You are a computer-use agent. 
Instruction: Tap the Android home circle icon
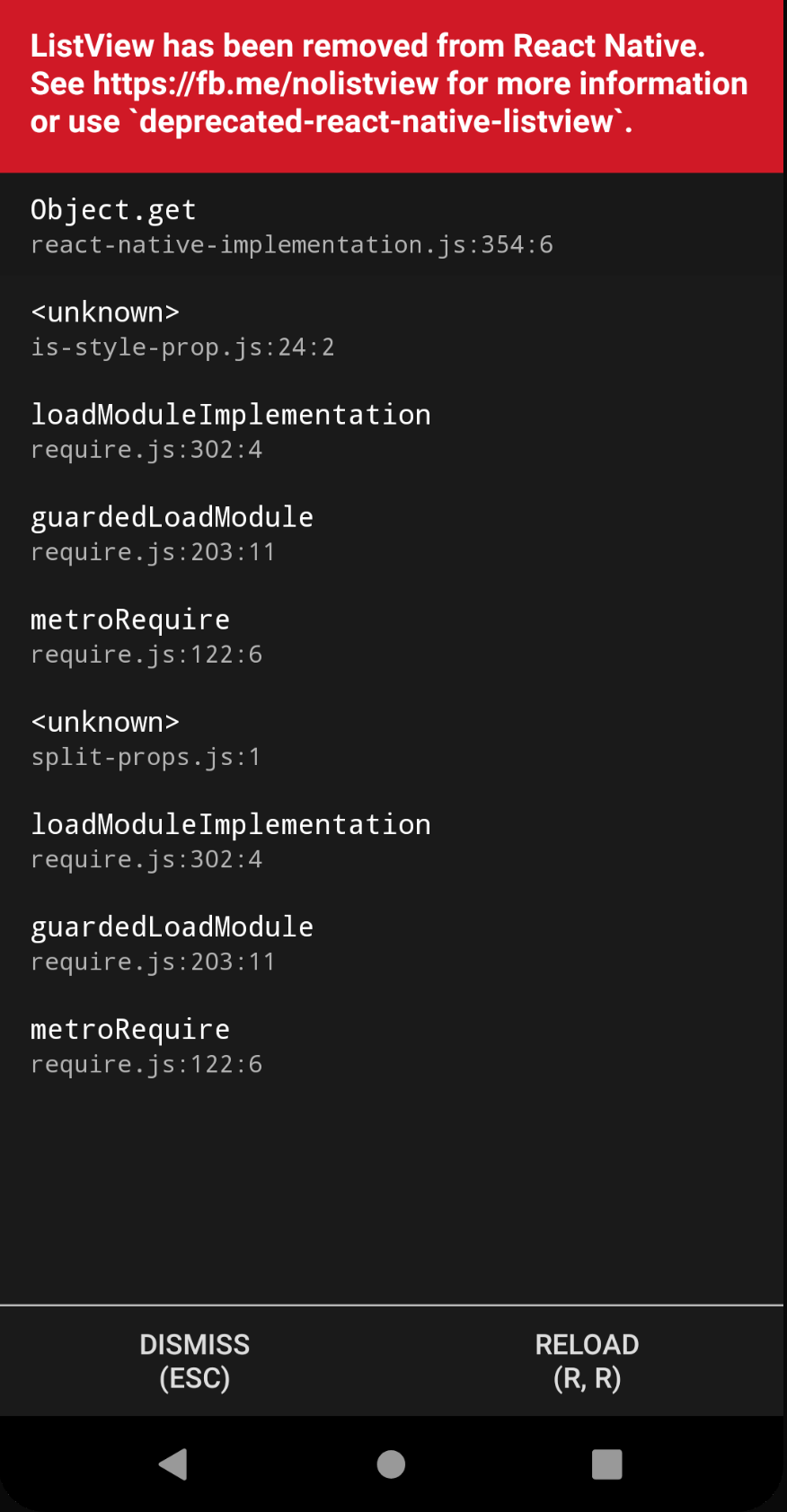[390, 1464]
